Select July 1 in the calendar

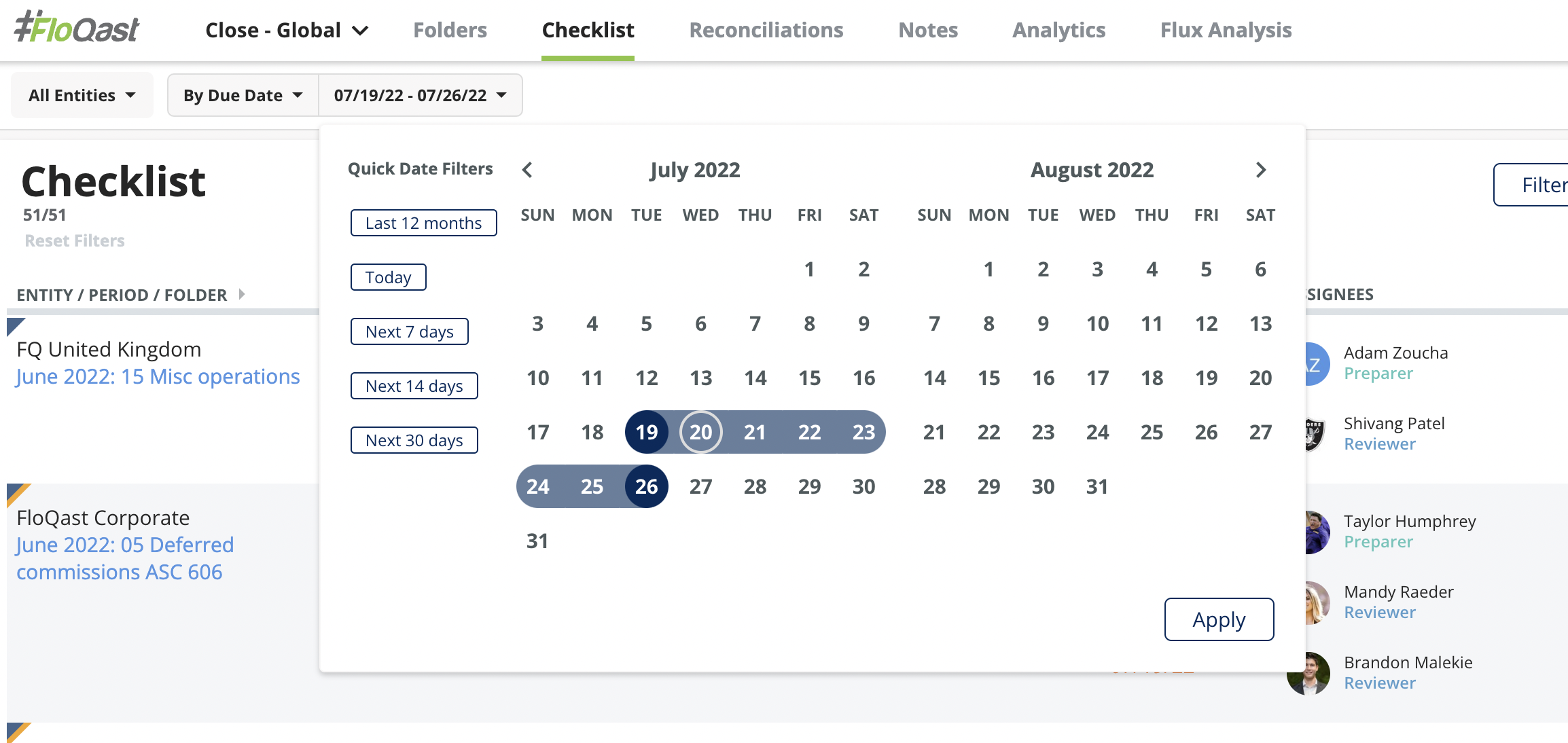(810, 269)
